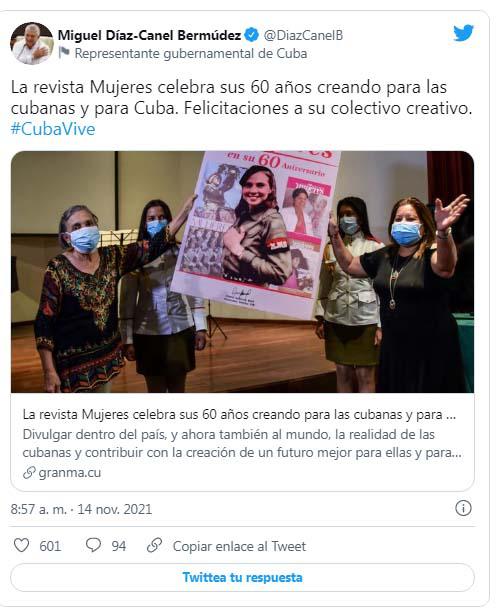Click the government flag icon

(x=64, y=53)
